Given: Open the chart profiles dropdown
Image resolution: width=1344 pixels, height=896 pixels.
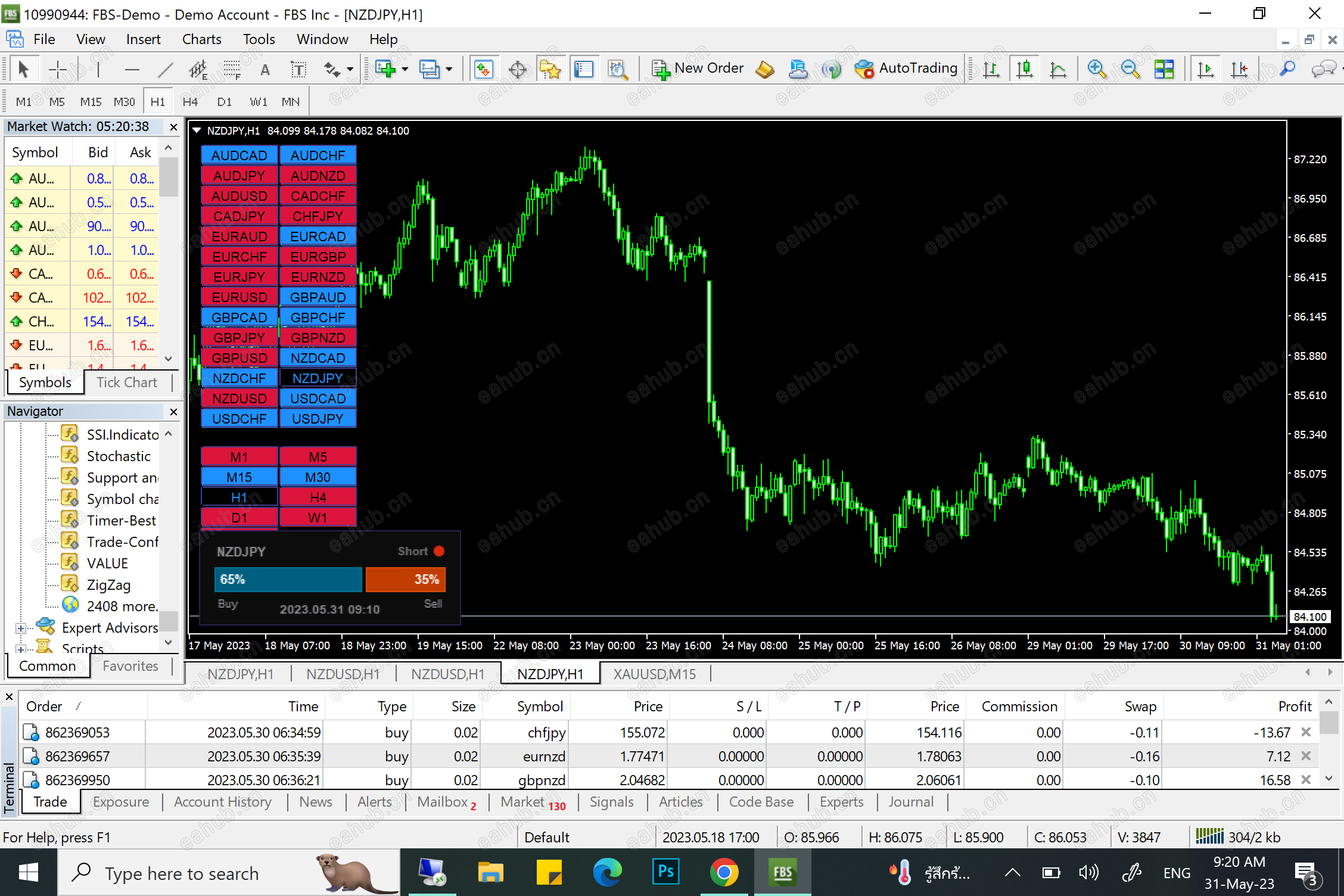Looking at the screenshot, I should [x=450, y=69].
